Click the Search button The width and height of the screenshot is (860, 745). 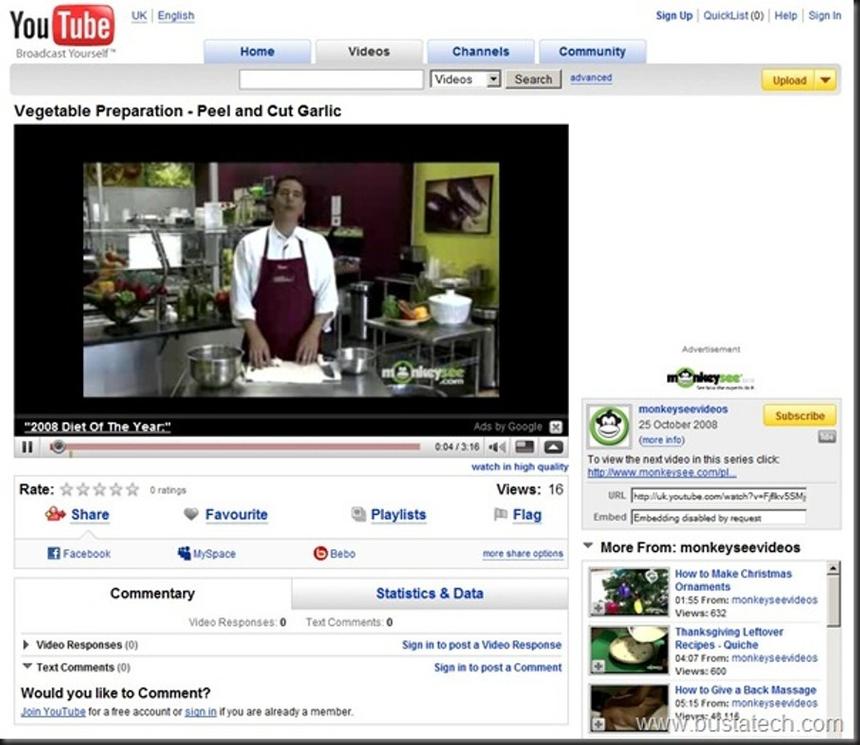pyautogui.click(x=533, y=80)
